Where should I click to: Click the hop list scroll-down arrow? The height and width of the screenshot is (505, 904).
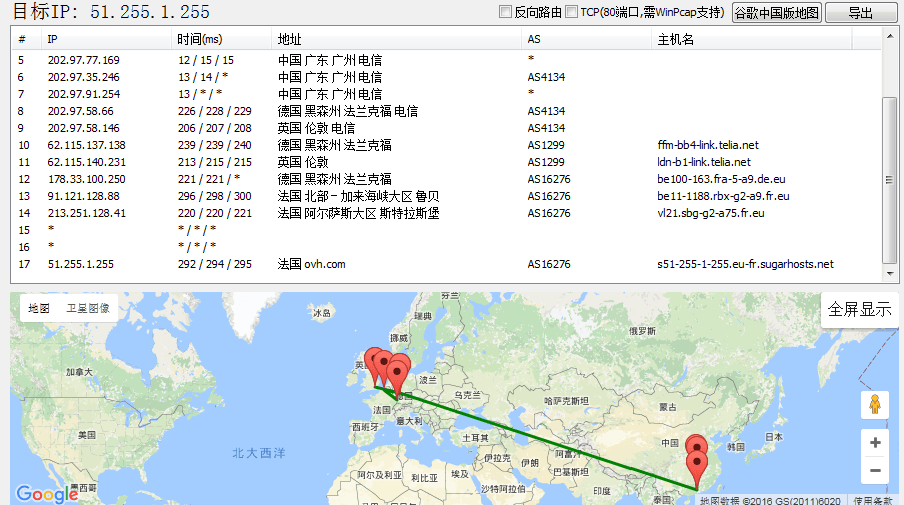point(890,274)
